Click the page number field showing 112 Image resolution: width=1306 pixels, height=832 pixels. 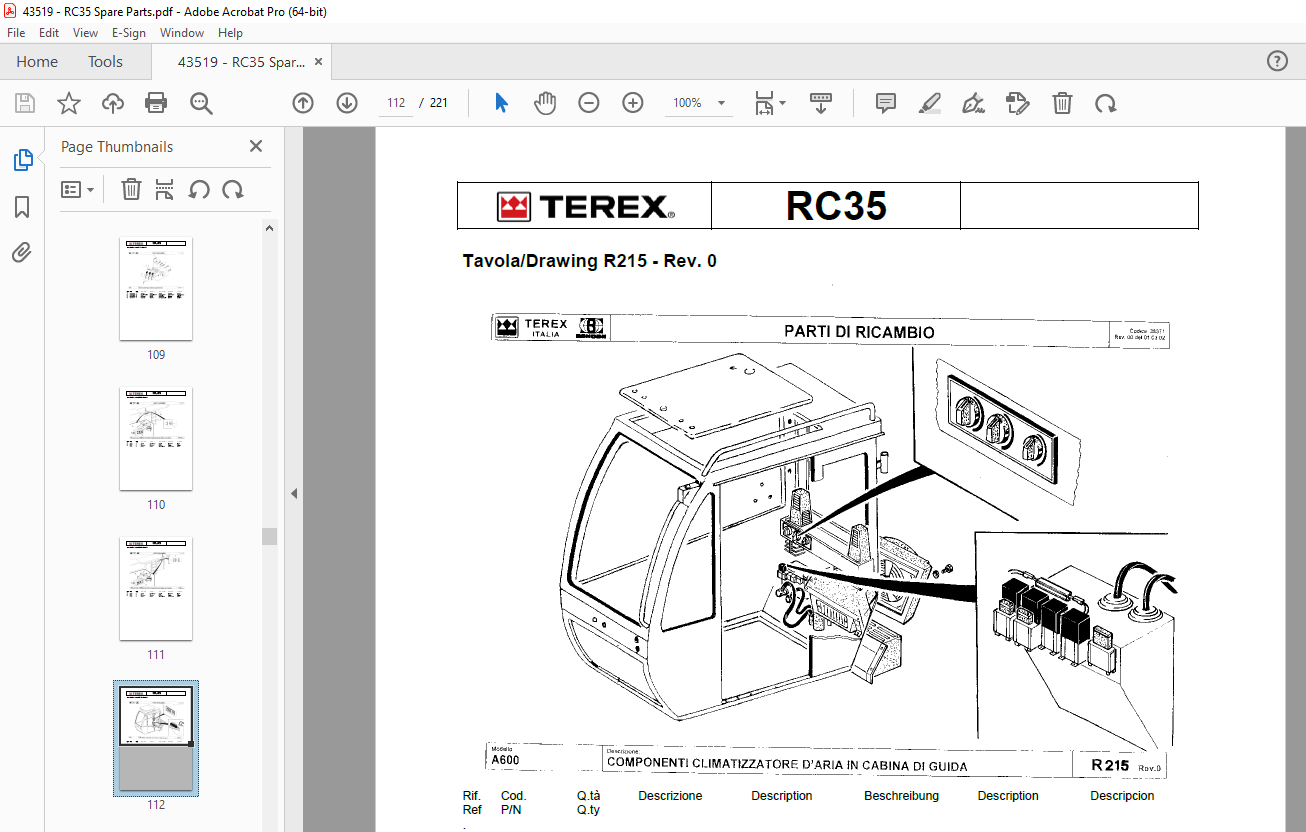click(396, 103)
